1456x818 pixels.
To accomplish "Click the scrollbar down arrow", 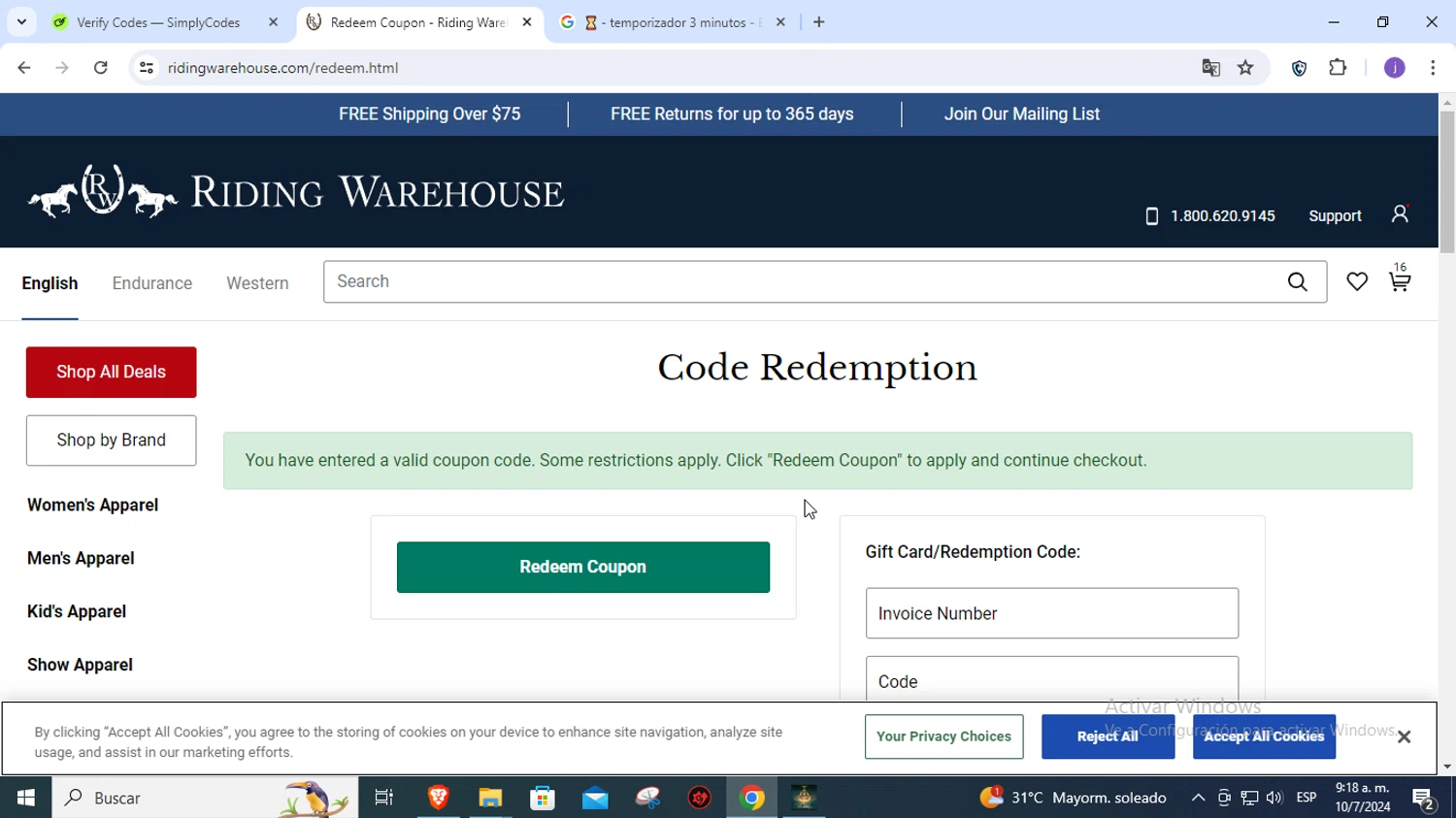I will click(x=1447, y=767).
